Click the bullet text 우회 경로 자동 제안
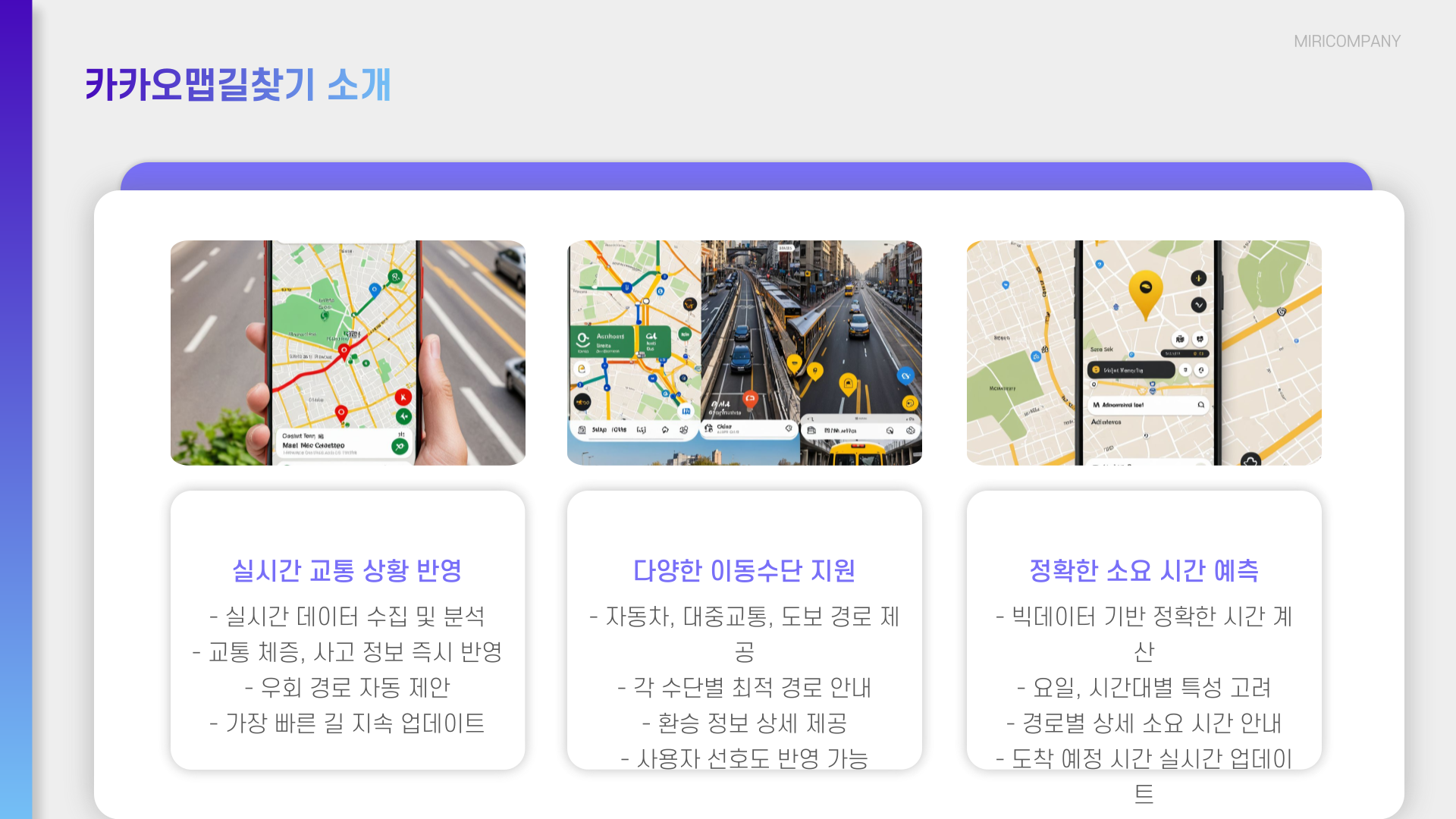Image resolution: width=1456 pixels, height=819 pixels. pyautogui.click(x=347, y=687)
